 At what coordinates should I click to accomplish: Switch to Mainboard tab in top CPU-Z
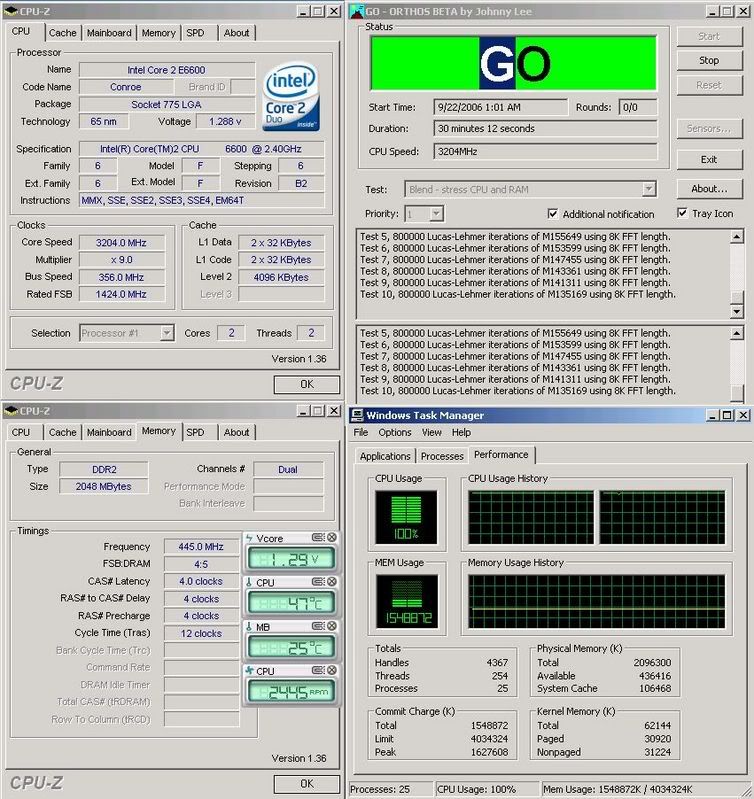point(109,33)
